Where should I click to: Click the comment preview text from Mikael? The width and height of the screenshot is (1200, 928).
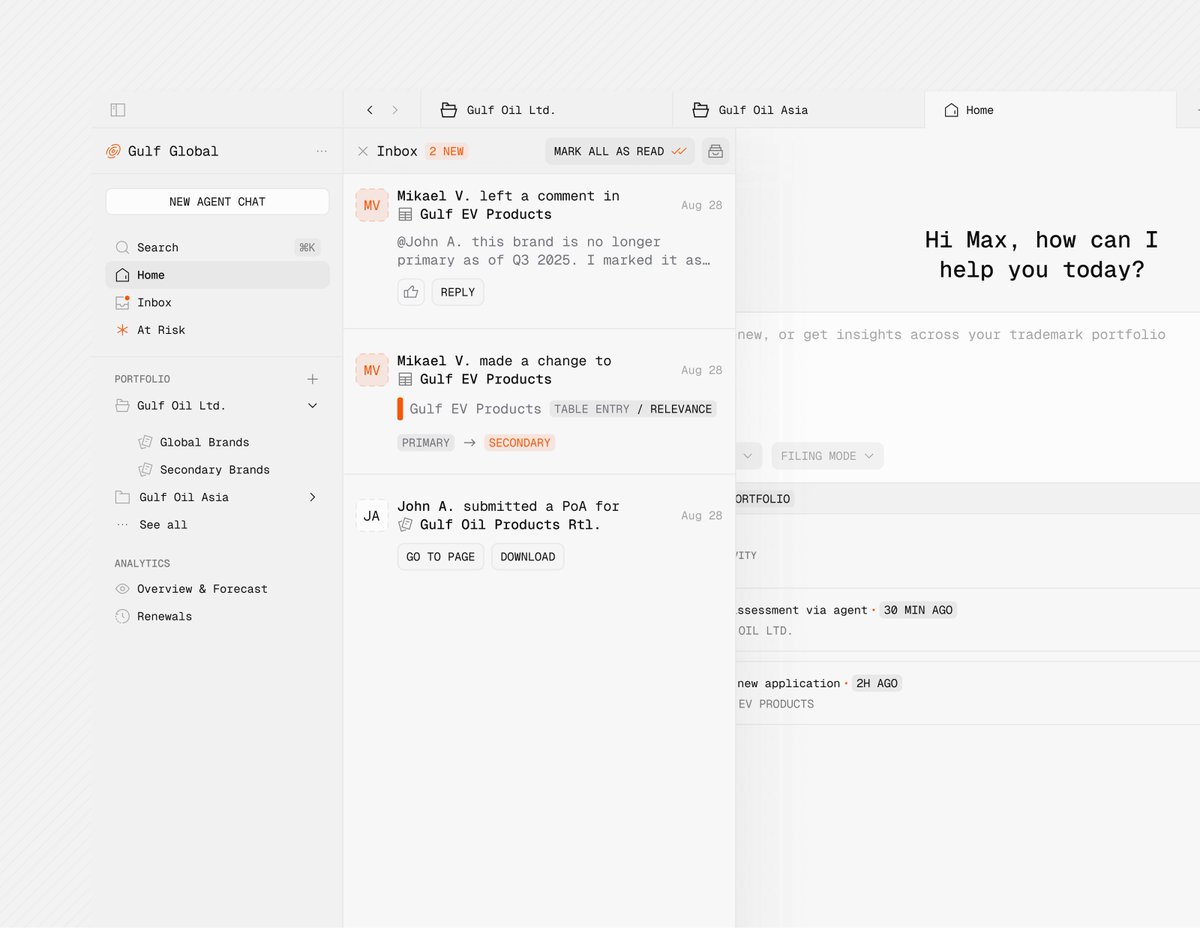[x=554, y=251]
